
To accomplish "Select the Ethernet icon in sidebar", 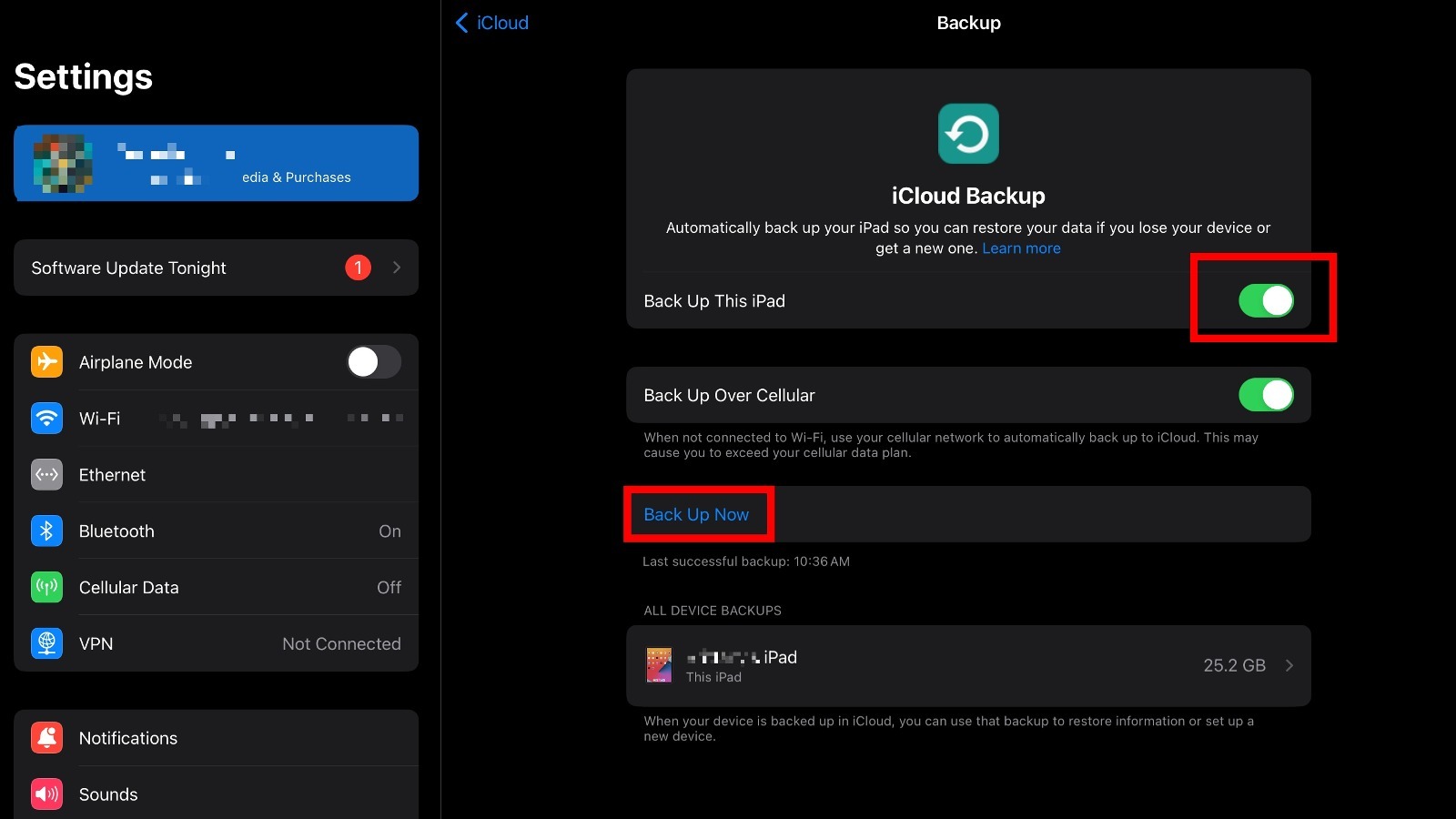I will tap(46, 475).
